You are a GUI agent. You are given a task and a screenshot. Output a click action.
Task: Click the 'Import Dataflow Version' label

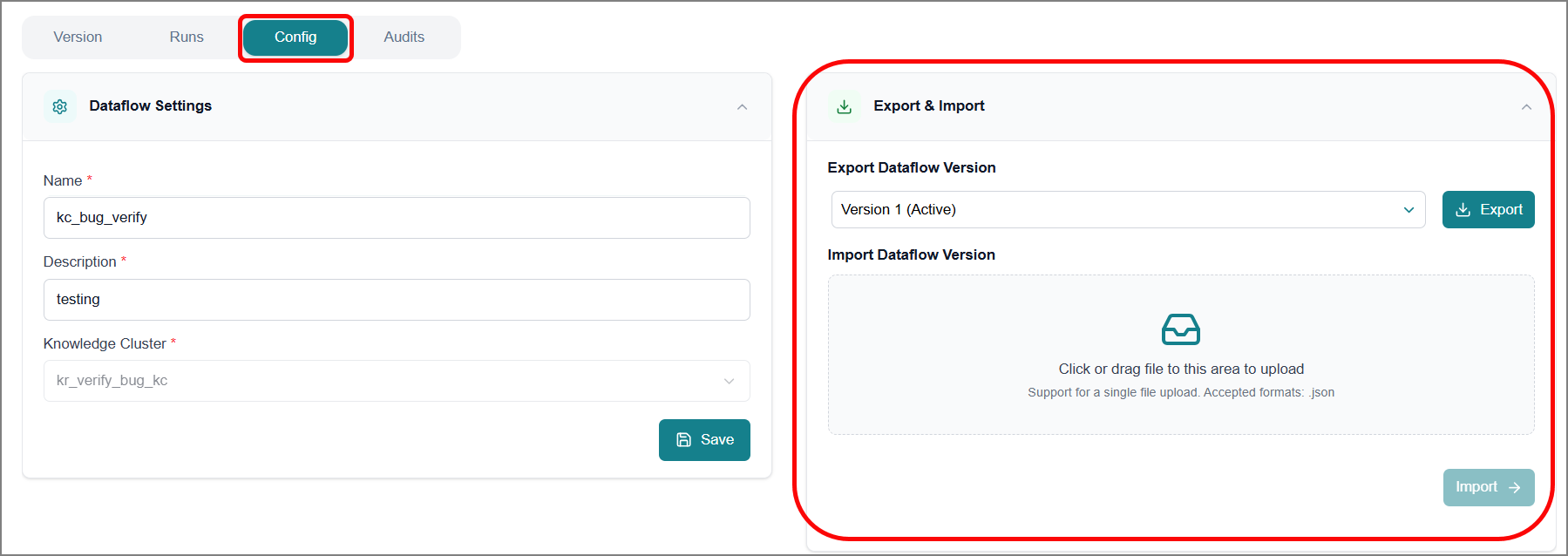click(x=911, y=254)
